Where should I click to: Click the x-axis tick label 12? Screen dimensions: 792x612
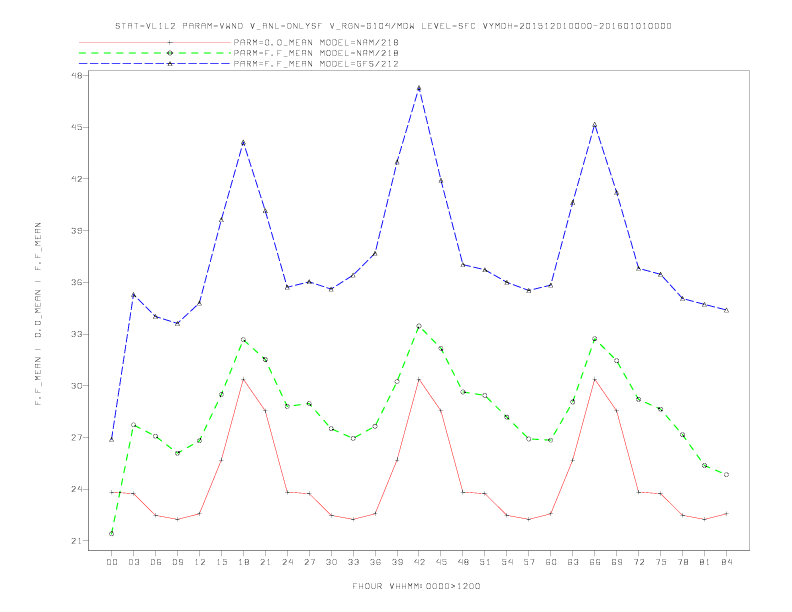click(200, 562)
